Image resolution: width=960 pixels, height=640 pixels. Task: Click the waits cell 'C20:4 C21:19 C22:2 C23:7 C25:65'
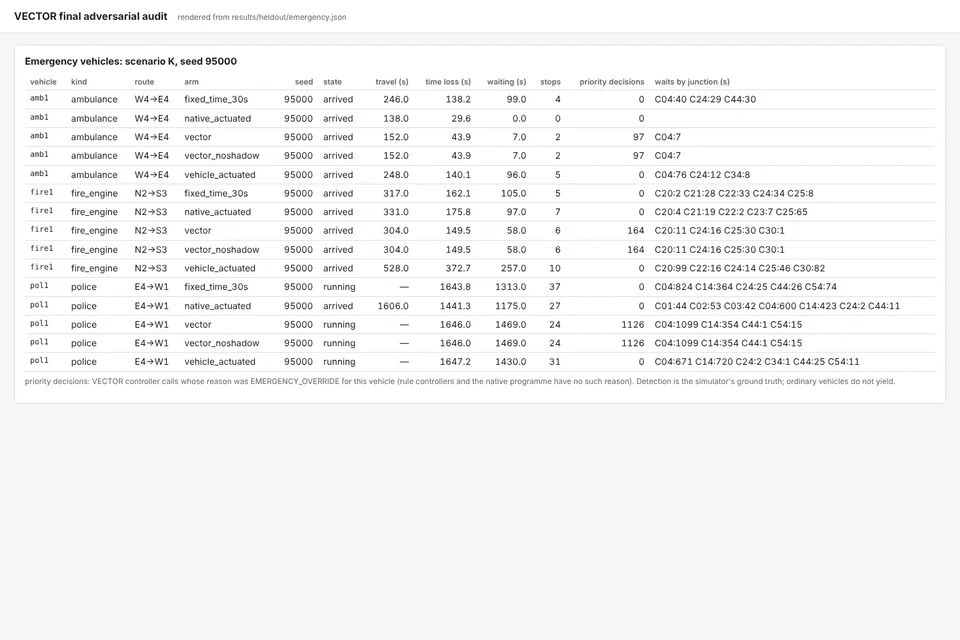pyautogui.click(x=731, y=212)
